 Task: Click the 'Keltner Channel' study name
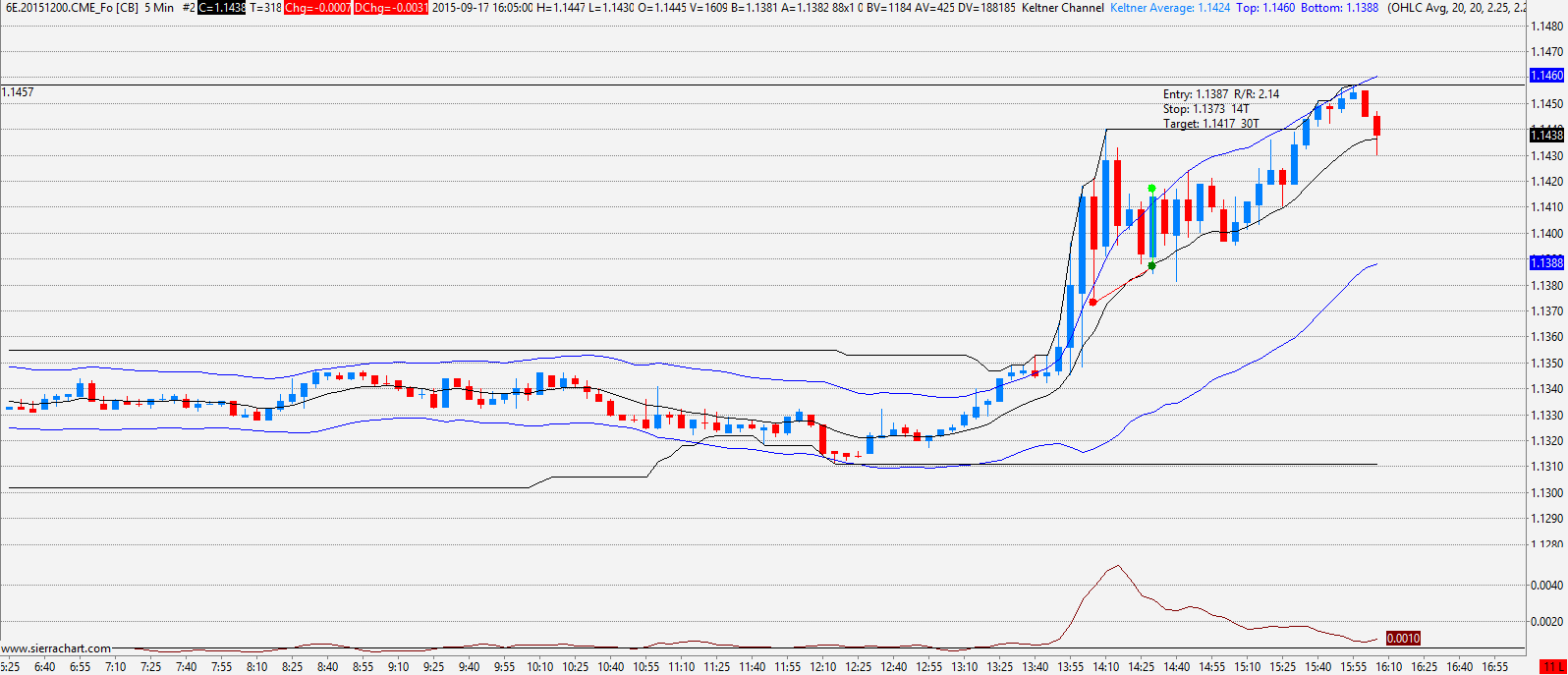(x=1063, y=7)
